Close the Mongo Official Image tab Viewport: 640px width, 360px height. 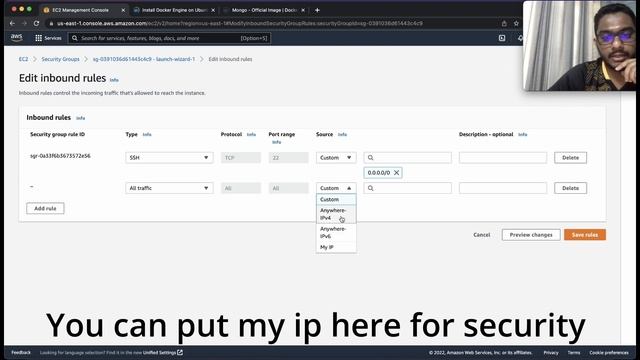303,10
